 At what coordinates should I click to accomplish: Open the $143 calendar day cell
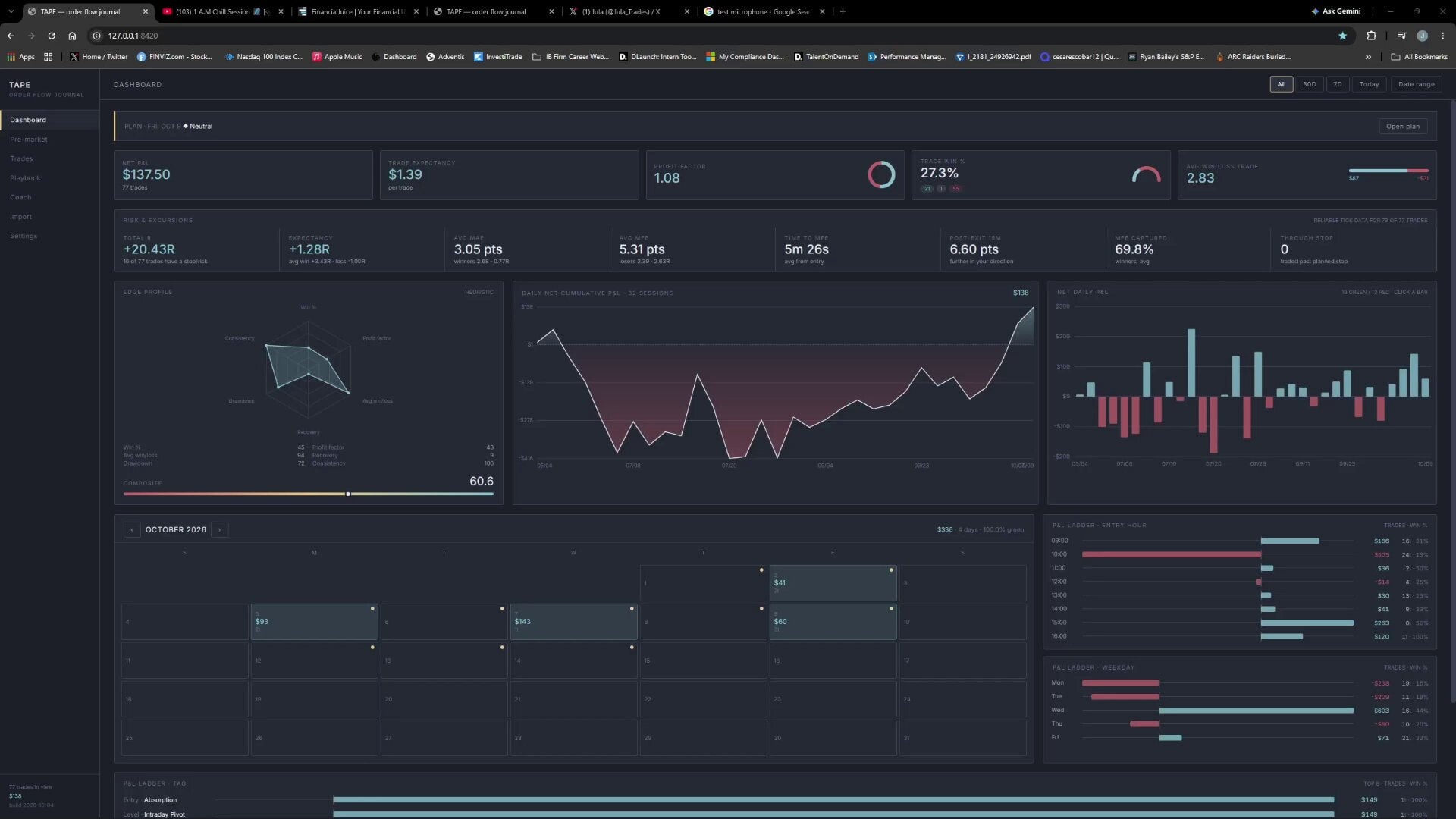574,622
